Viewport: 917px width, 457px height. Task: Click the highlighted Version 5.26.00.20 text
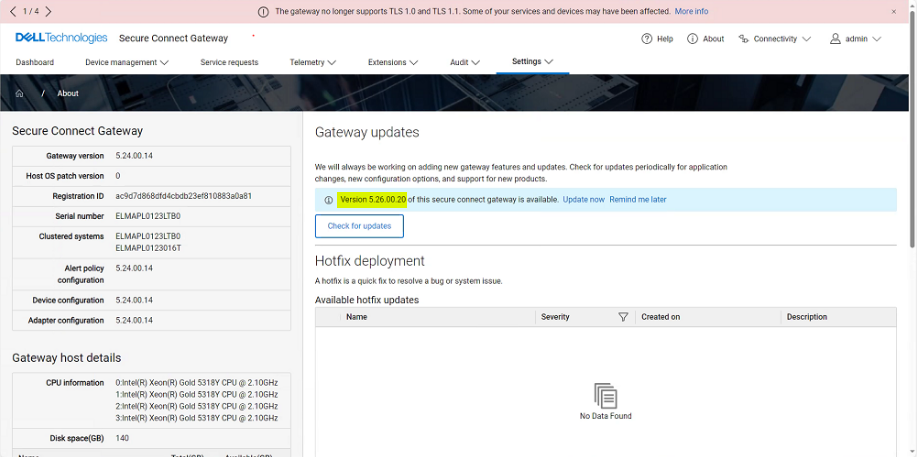click(x=373, y=200)
